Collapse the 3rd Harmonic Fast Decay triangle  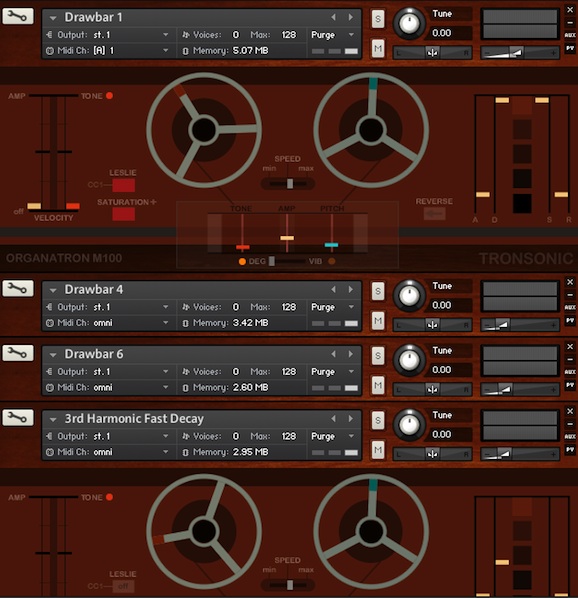(53, 420)
